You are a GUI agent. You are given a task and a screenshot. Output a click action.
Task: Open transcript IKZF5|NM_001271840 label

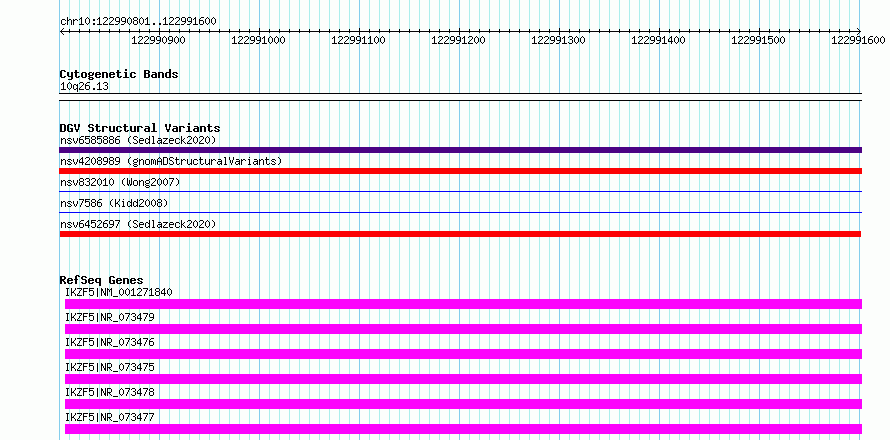pyautogui.click(x=119, y=292)
